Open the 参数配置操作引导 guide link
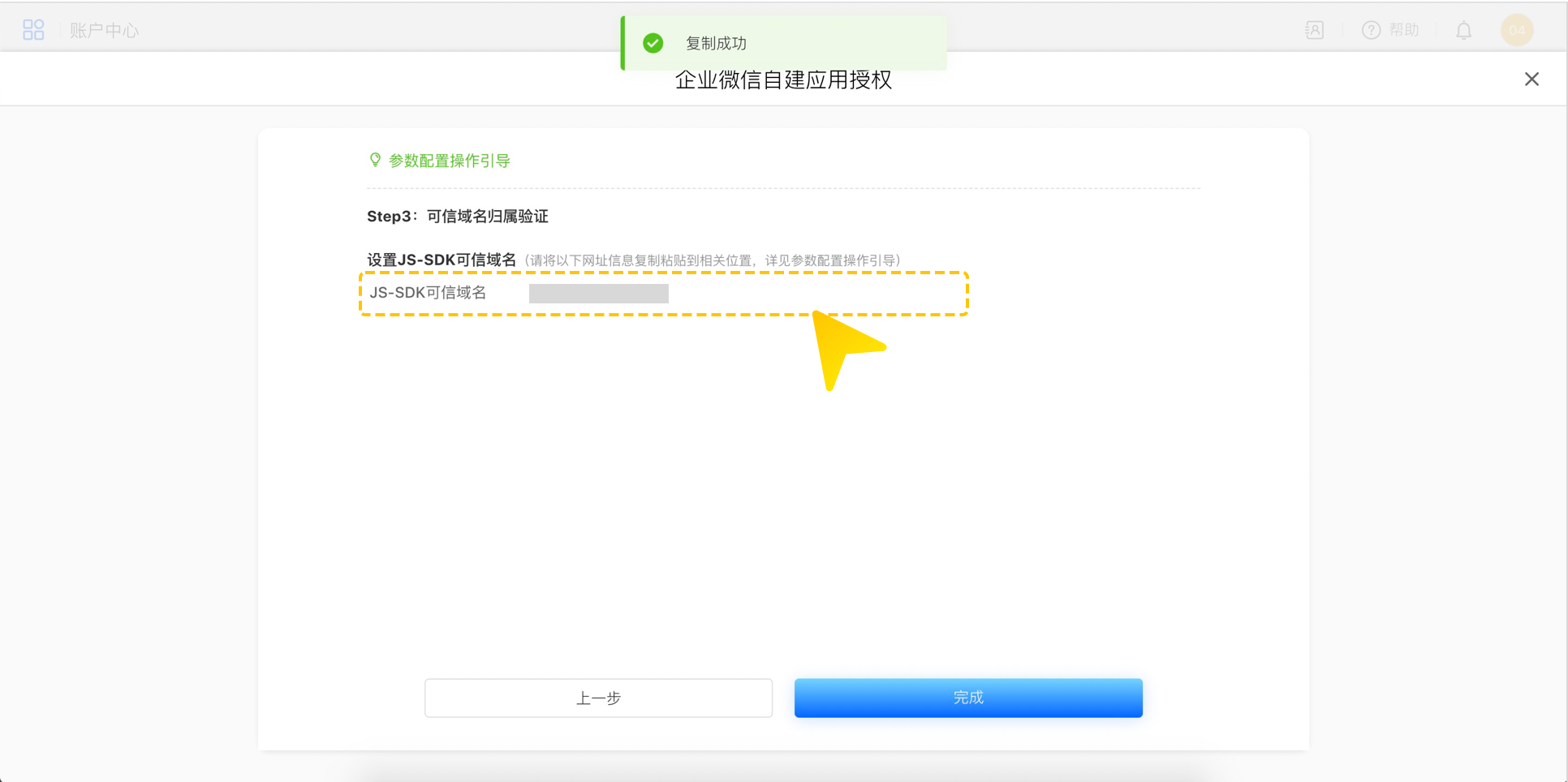 coord(449,161)
